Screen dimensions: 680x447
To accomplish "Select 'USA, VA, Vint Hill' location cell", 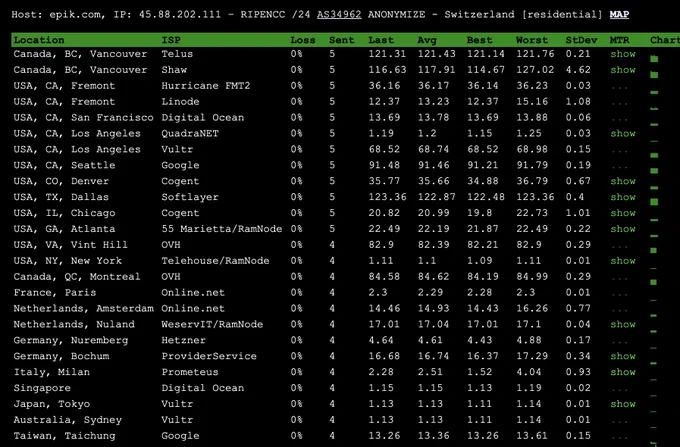I will pos(71,245).
